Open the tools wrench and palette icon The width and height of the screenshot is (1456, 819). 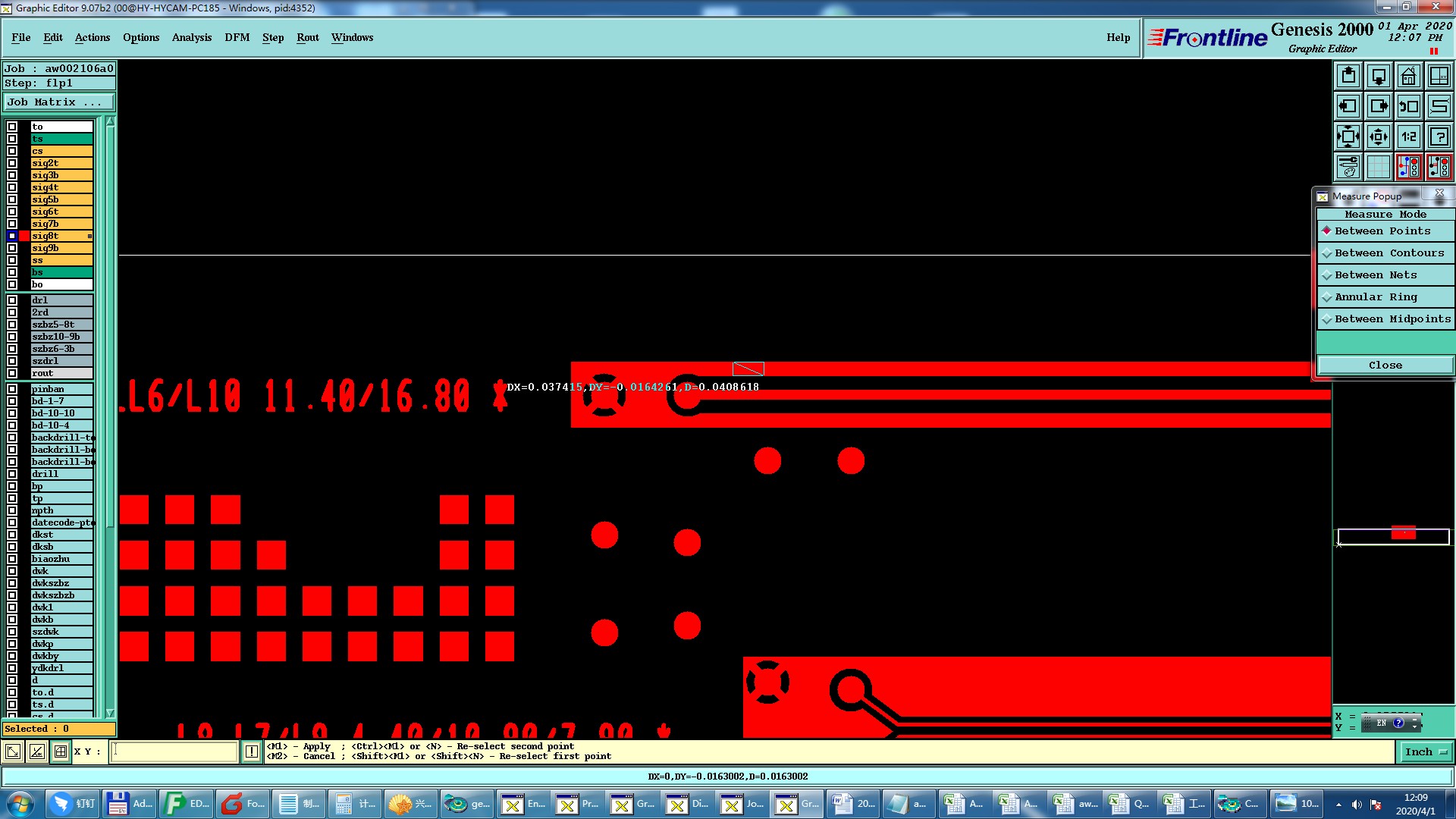pos(1348,167)
